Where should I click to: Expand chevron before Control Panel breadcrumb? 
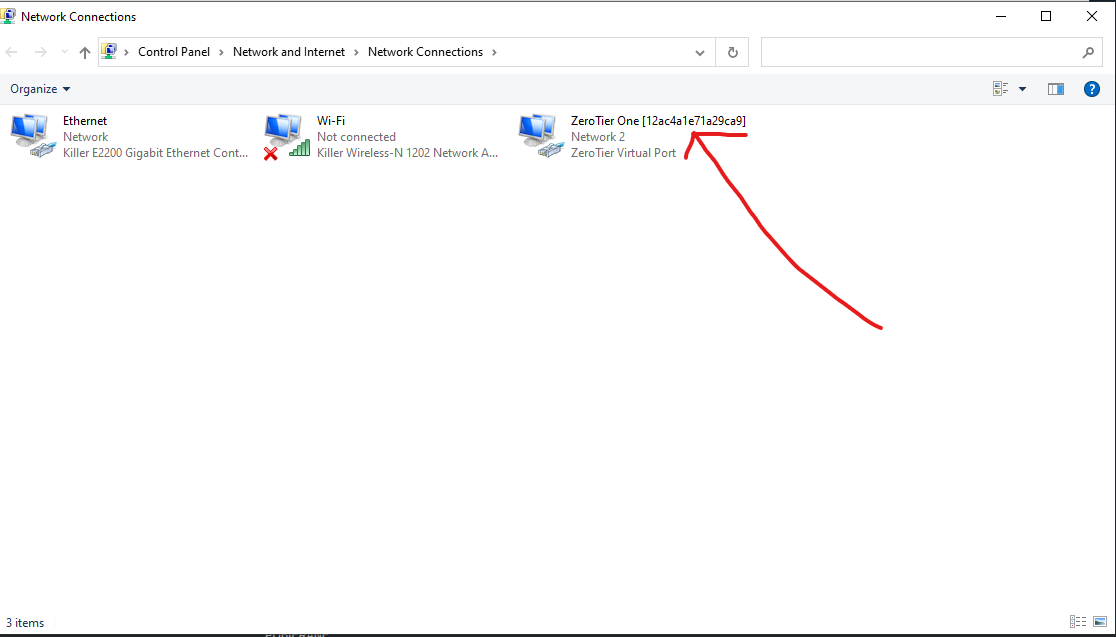tap(127, 52)
